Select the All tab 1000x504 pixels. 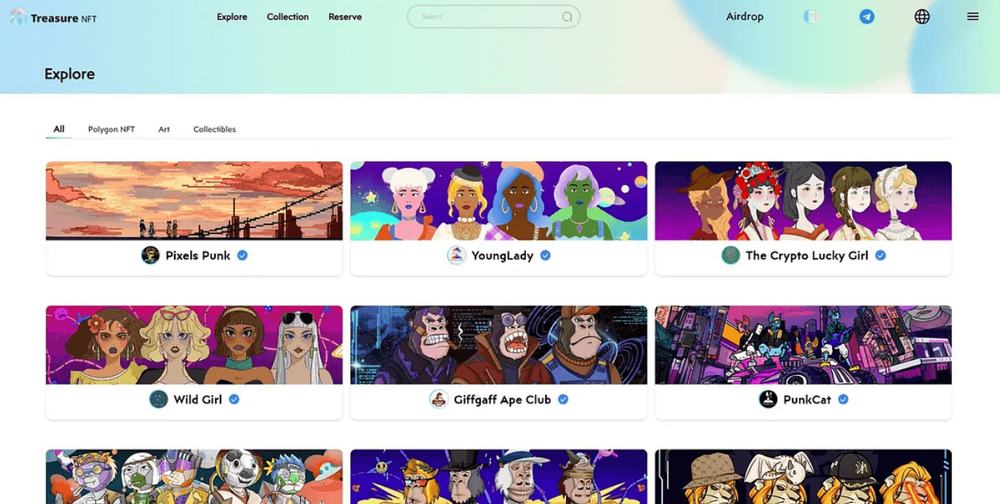(x=59, y=129)
